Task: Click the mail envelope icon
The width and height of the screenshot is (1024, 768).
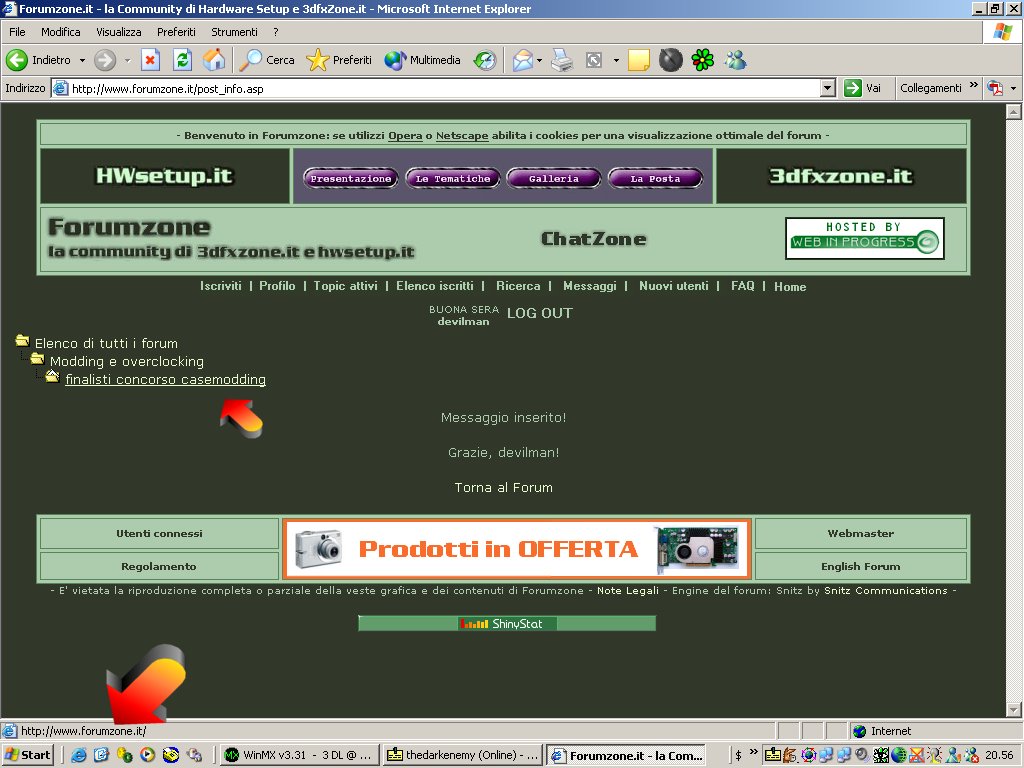Action: (522, 60)
